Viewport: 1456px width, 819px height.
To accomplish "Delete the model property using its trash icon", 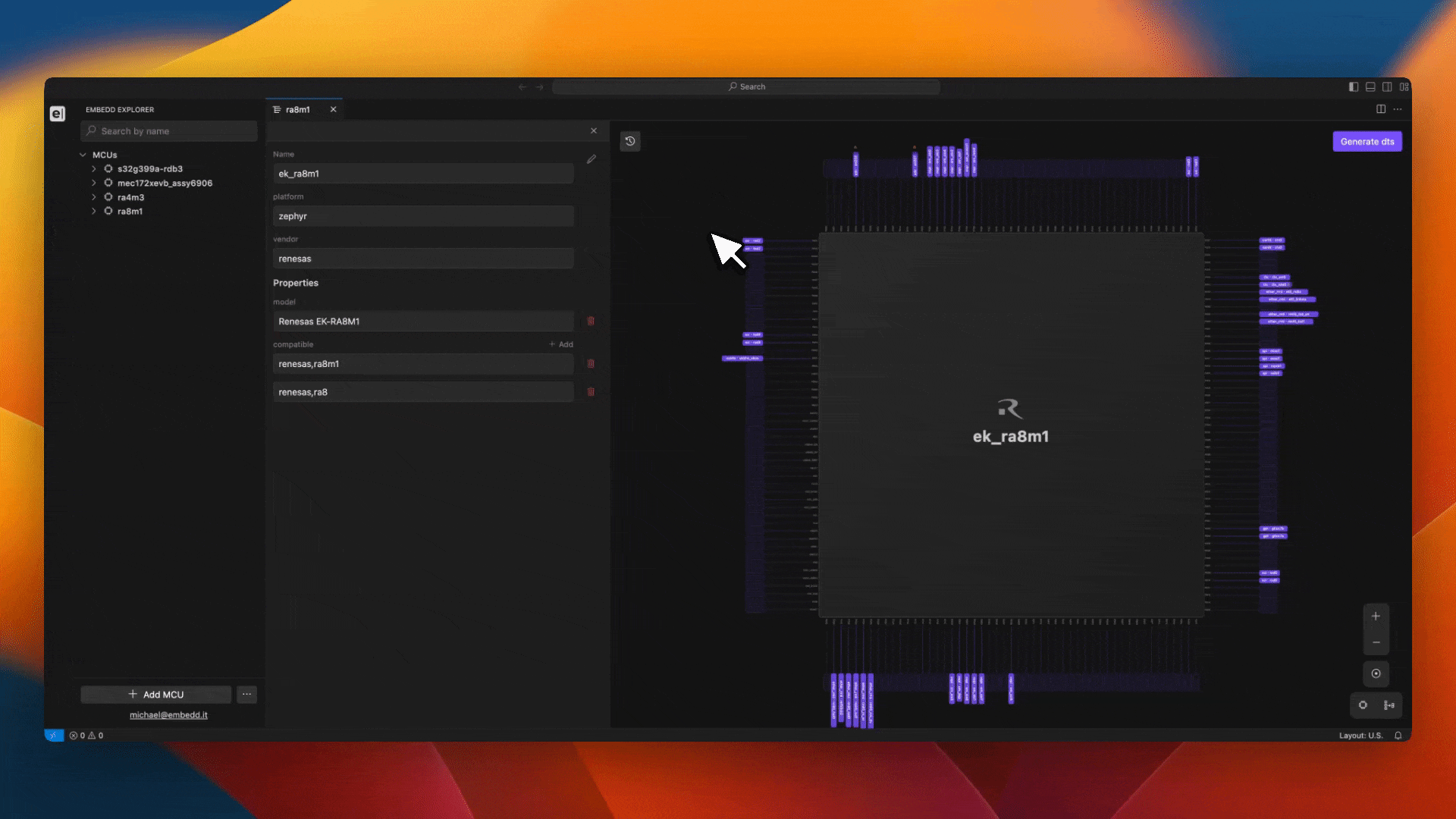I will tap(591, 321).
